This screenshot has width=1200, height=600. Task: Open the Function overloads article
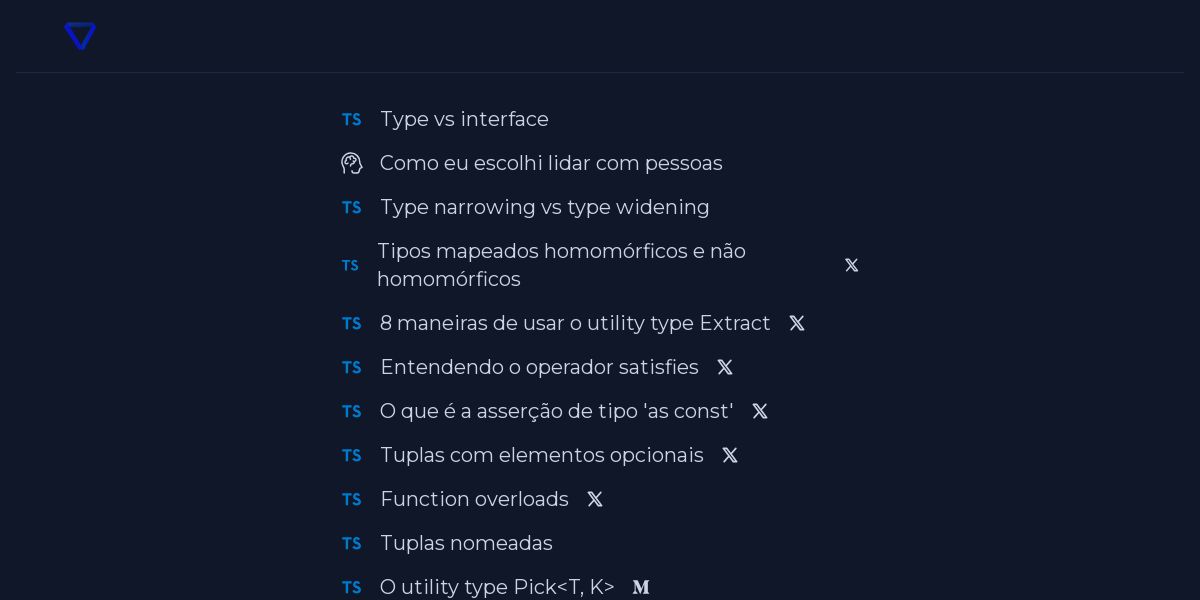coord(474,499)
